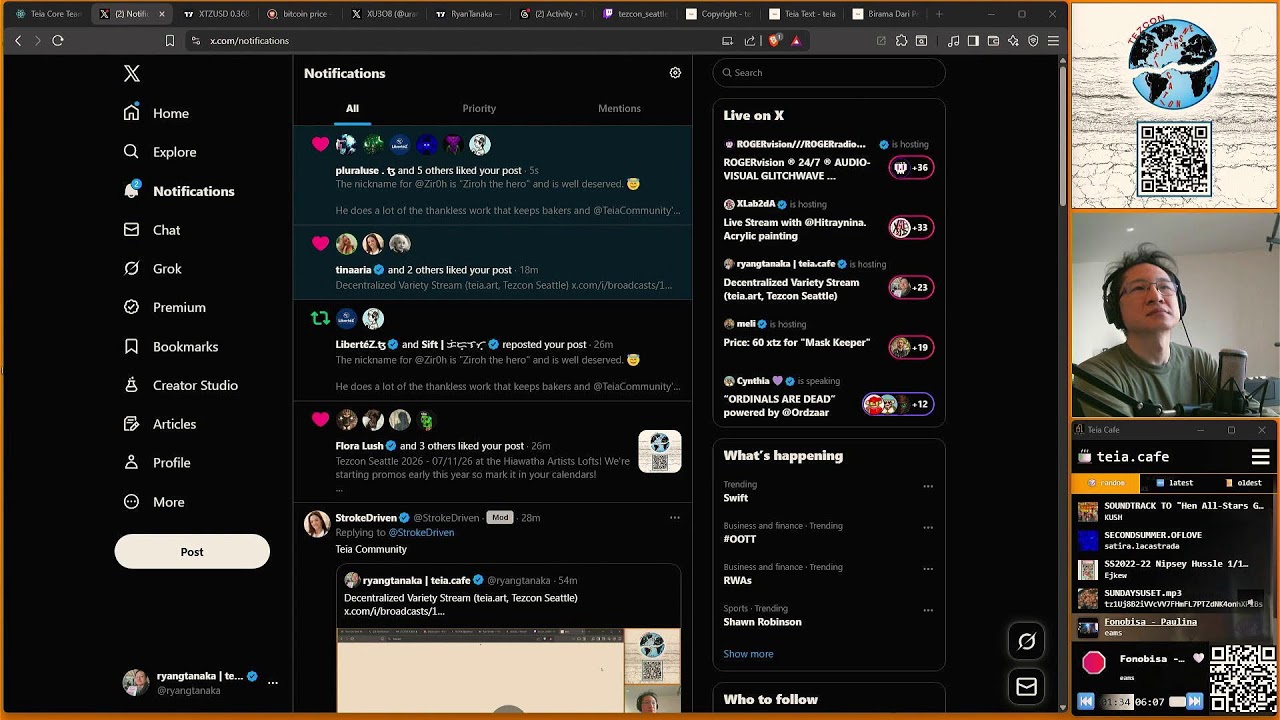
Task: Open Explore in the X sidebar
Action: [160, 152]
